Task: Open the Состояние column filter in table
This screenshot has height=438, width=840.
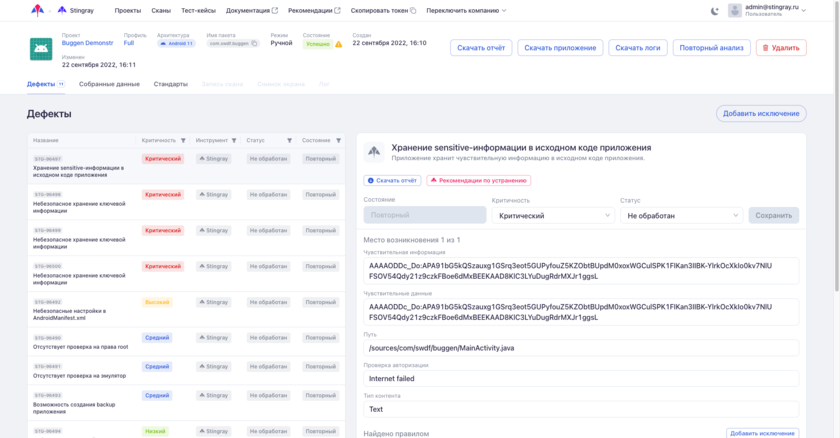Action: [338, 140]
